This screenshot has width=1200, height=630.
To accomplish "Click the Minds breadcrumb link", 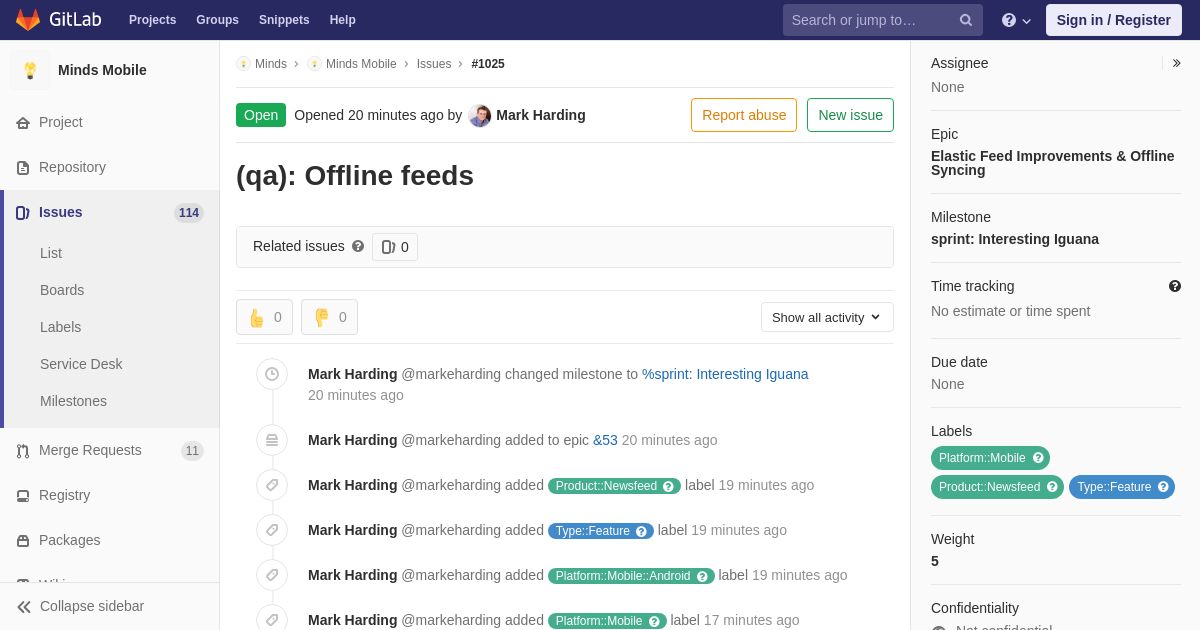I will (x=271, y=64).
